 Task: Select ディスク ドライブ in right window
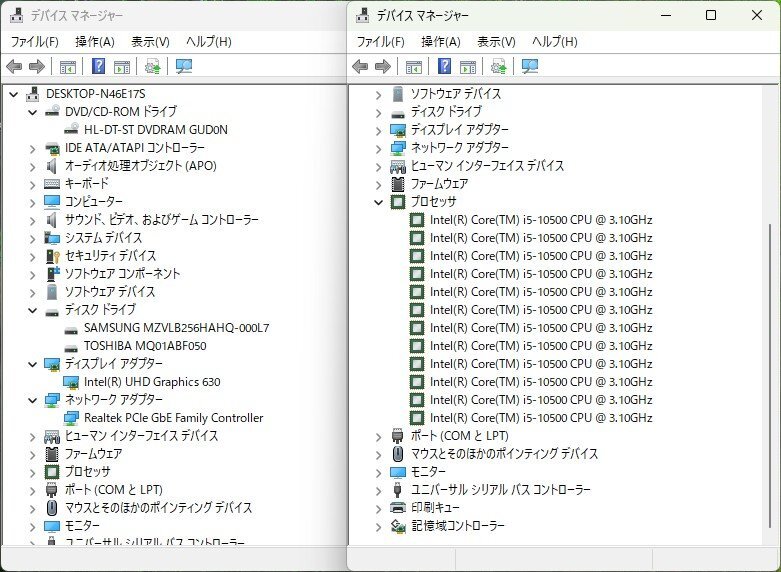pyautogui.click(x=446, y=112)
